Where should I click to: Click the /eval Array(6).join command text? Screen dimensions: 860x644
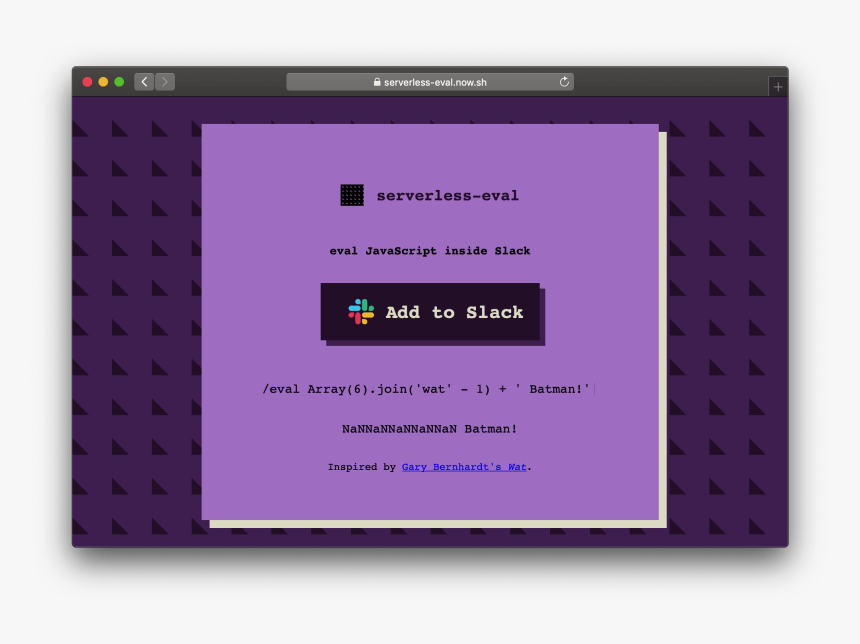coord(426,389)
